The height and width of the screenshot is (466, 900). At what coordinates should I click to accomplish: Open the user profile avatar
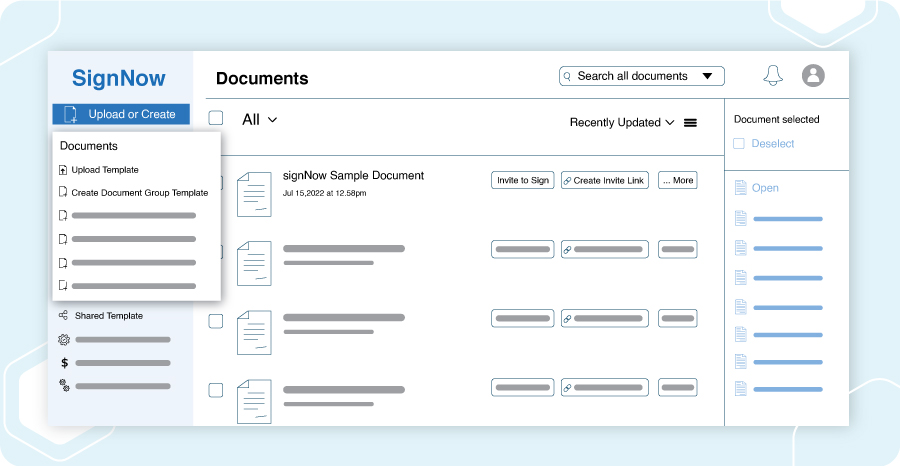[813, 76]
